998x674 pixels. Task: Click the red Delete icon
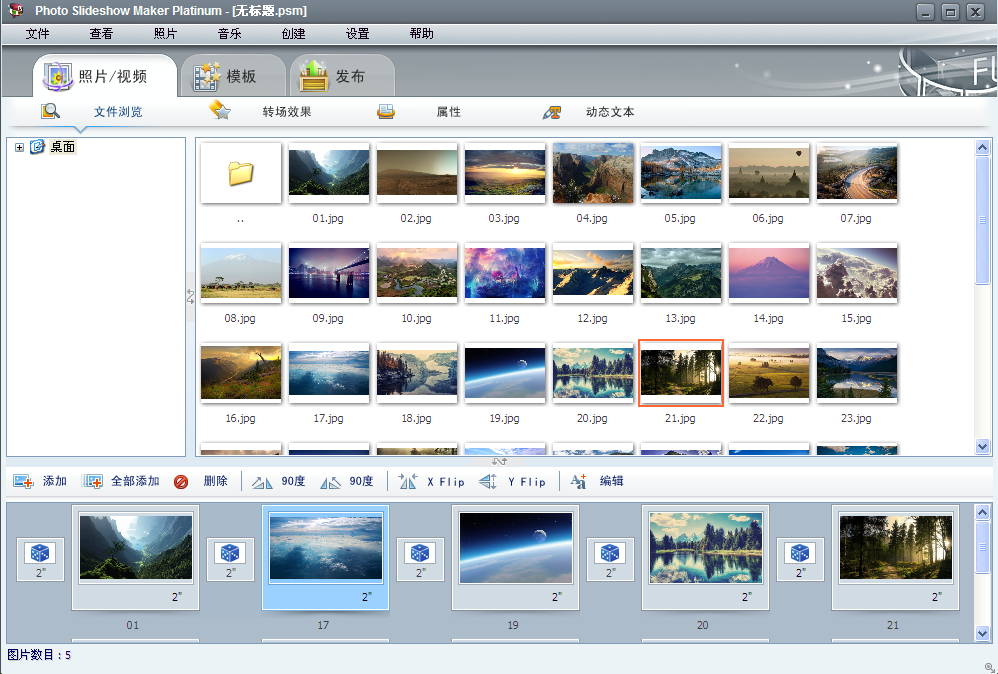click(181, 482)
